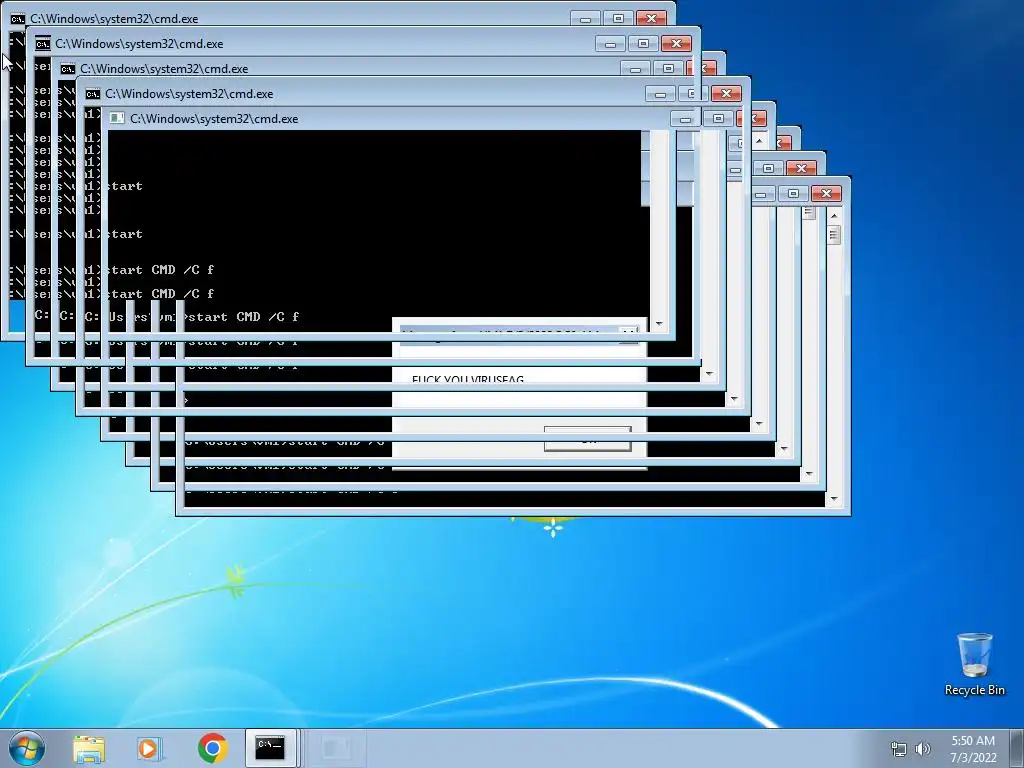This screenshot has height=768, width=1024.
Task: Open the Windows Start menu orb
Action: [27, 748]
